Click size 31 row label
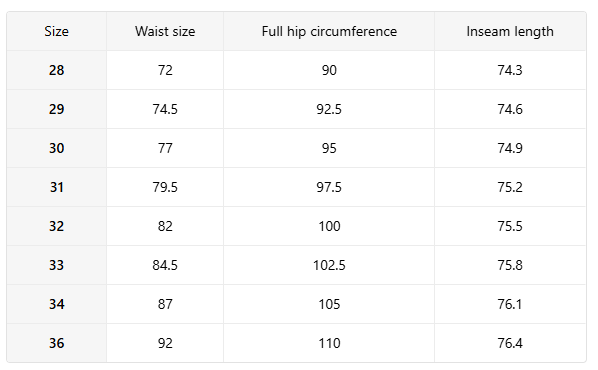 pos(56,187)
